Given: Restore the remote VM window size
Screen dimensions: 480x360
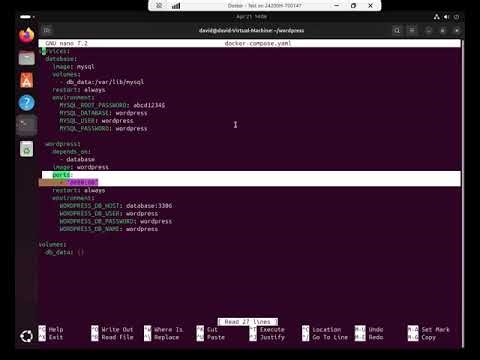Looking at the screenshot, I should (353, 6).
